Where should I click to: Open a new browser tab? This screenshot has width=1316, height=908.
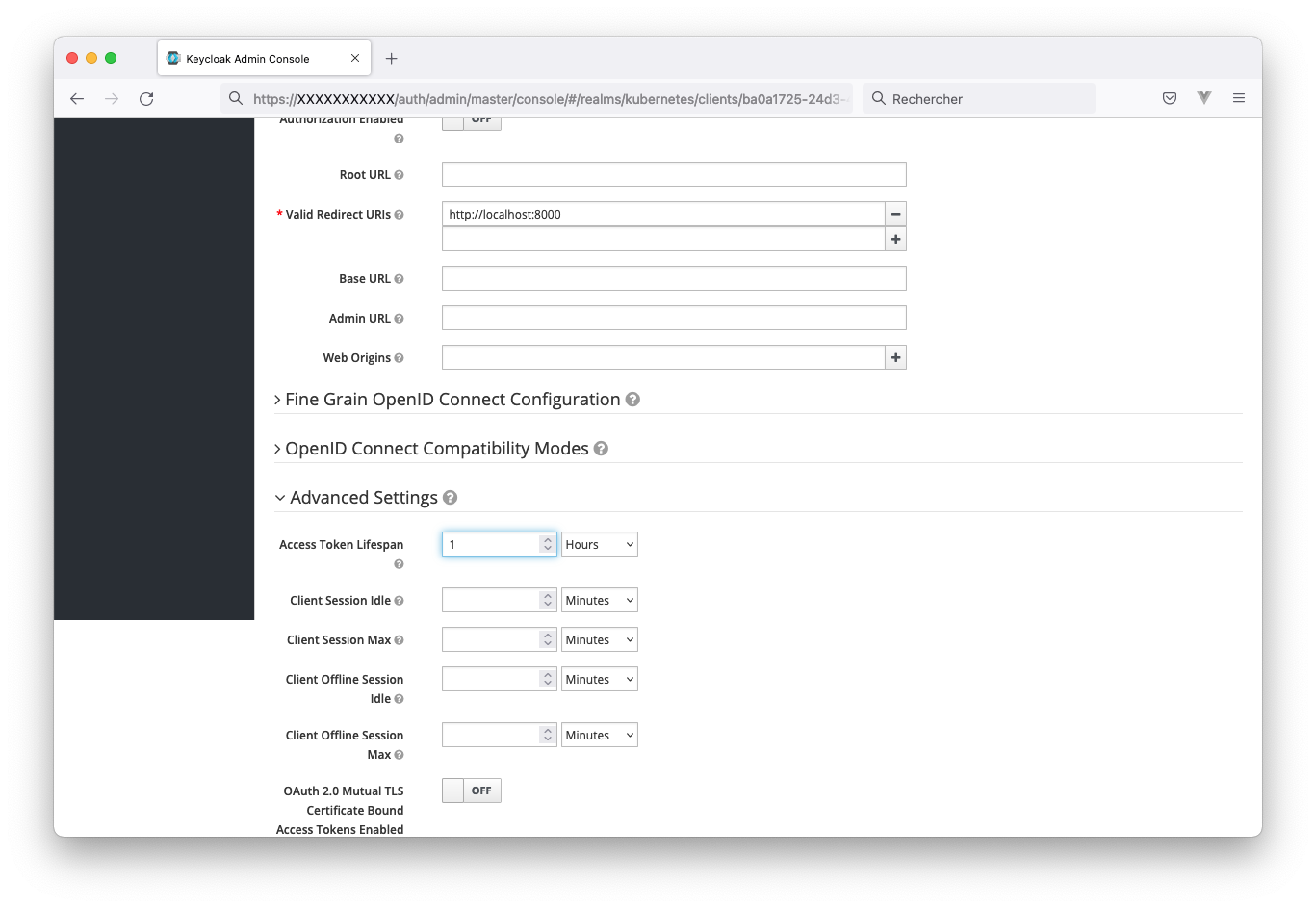pos(391,59)
